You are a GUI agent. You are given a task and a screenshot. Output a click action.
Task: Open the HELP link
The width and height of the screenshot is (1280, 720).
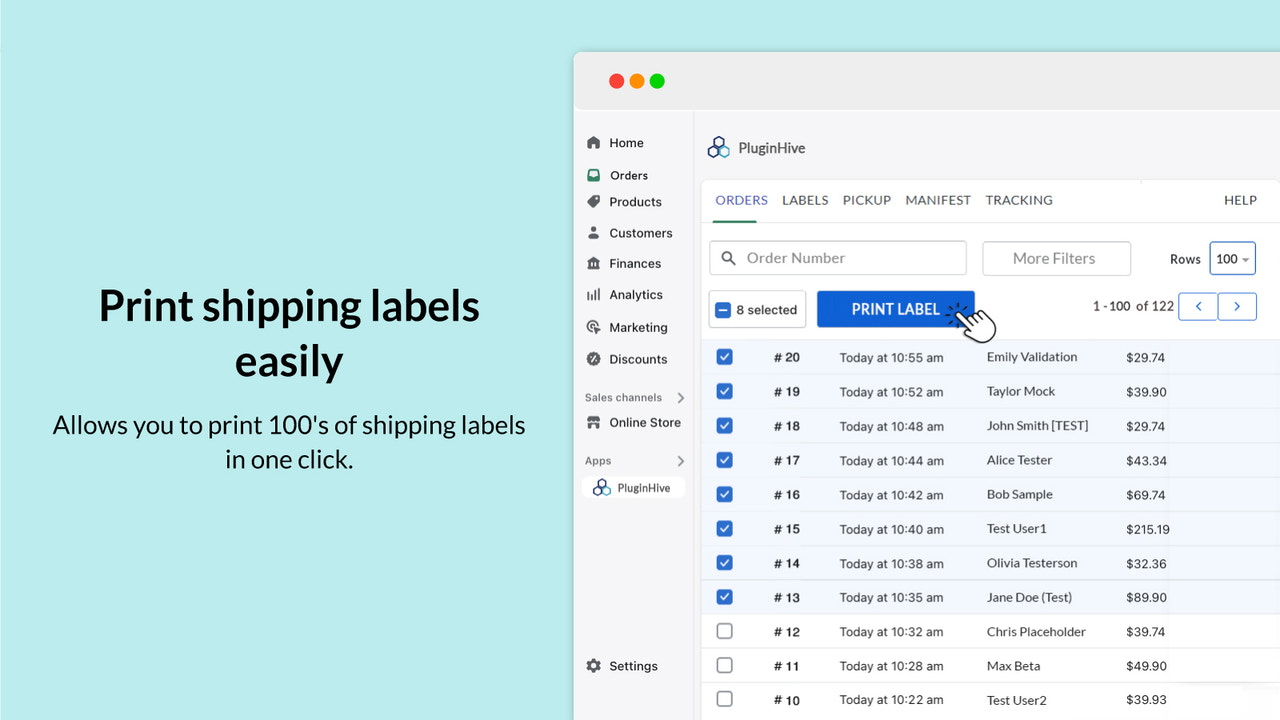1240,200
